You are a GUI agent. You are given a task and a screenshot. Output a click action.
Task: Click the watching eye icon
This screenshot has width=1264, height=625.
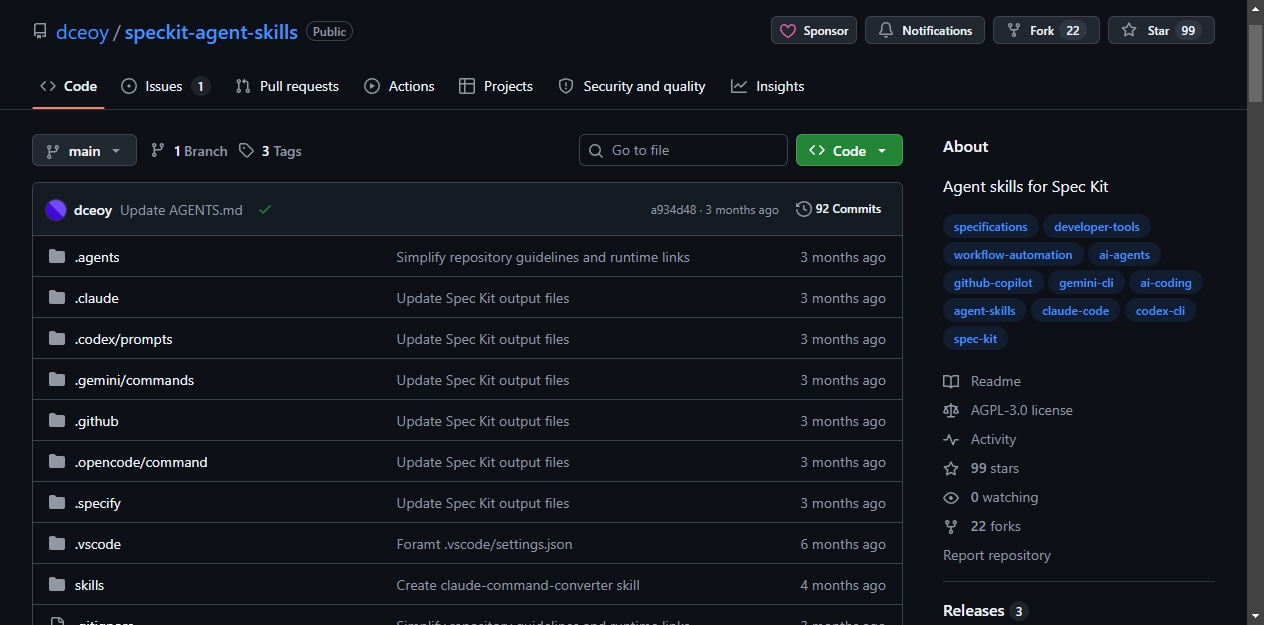click(x=951, y=497)
